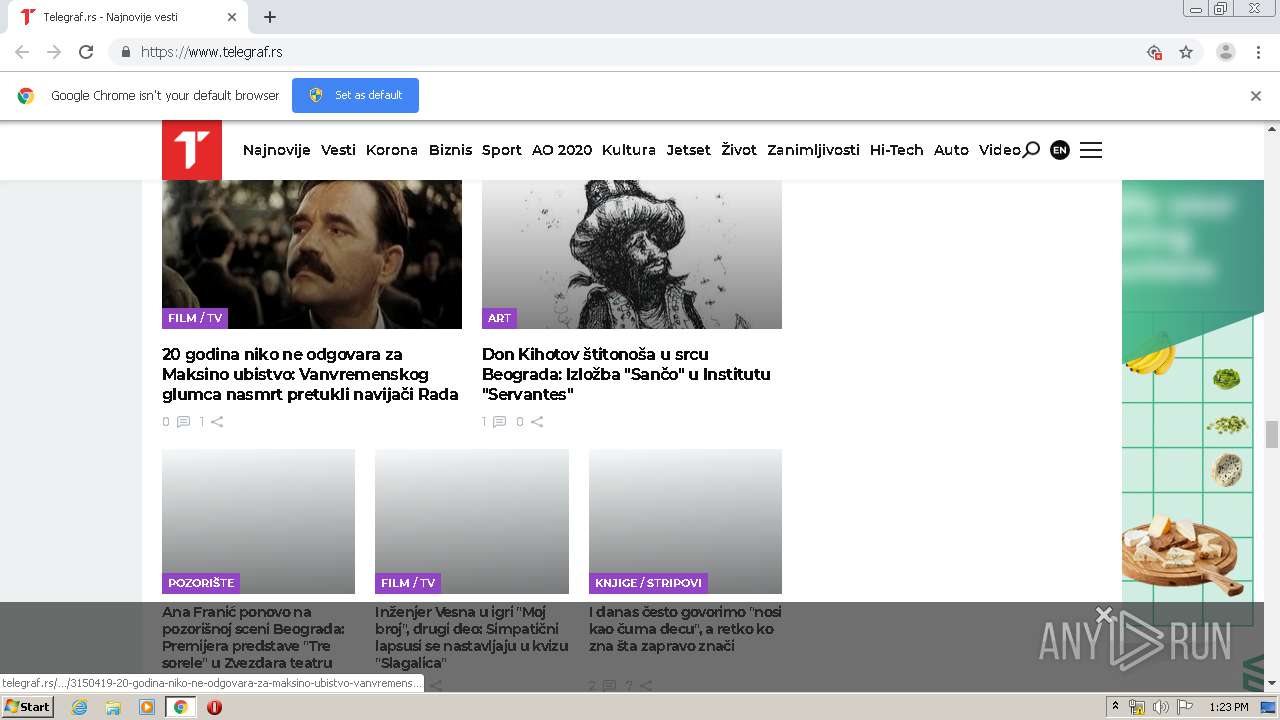Image resolution: width=1280 pixels, height=720 pixels.
Task: Go forward with browser arrow
Action: pos(54,52)
